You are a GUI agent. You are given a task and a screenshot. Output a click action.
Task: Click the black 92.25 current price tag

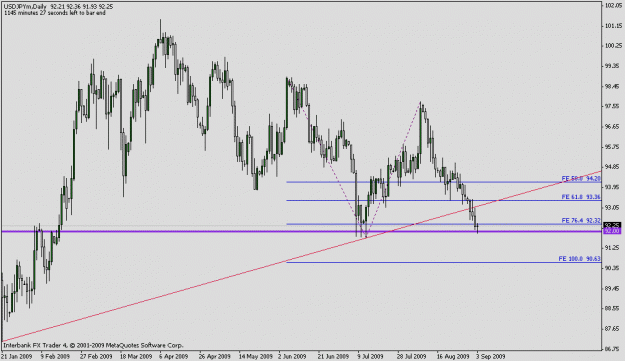612,226
